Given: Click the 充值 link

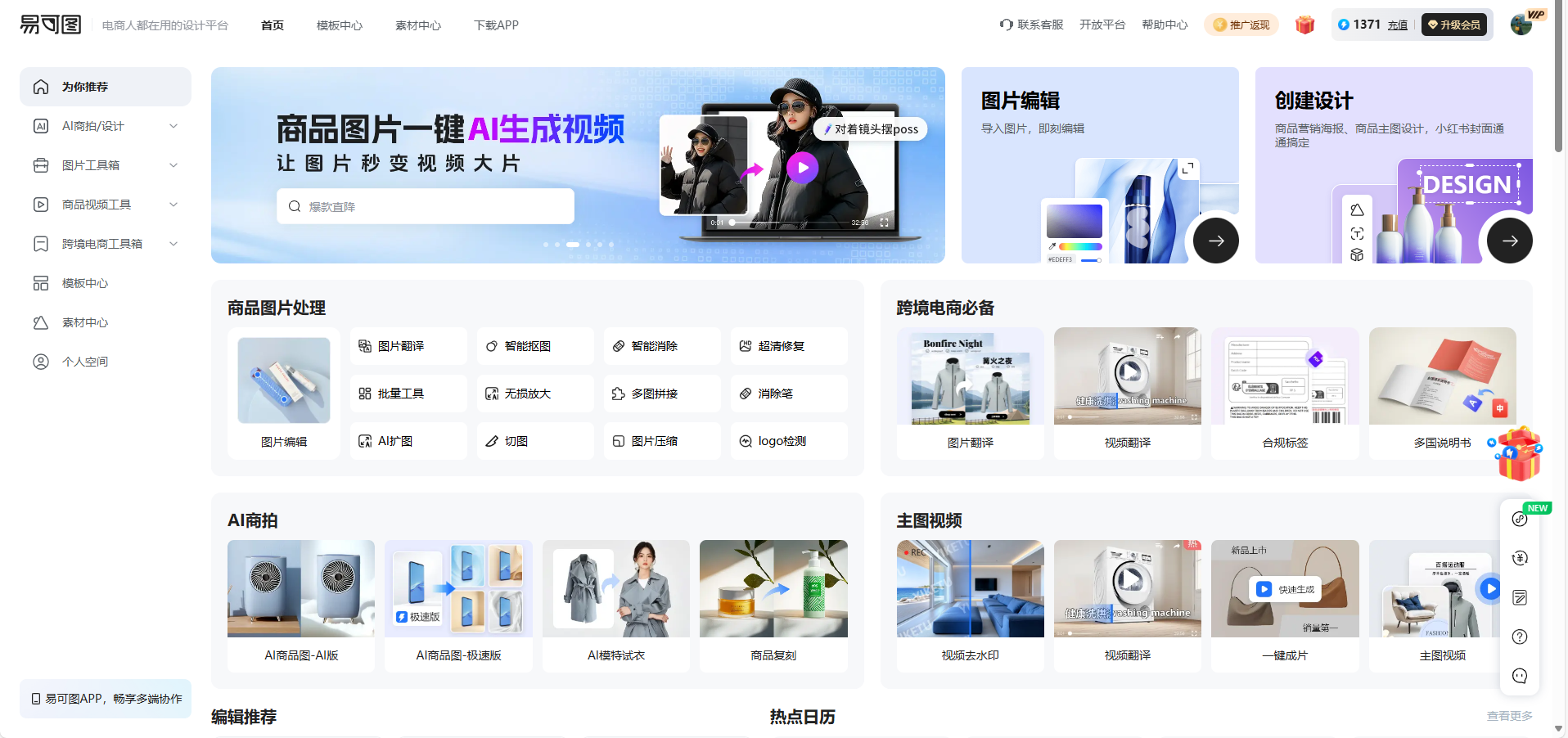Looking at the screenshot, I should (x=1398, y=25).
